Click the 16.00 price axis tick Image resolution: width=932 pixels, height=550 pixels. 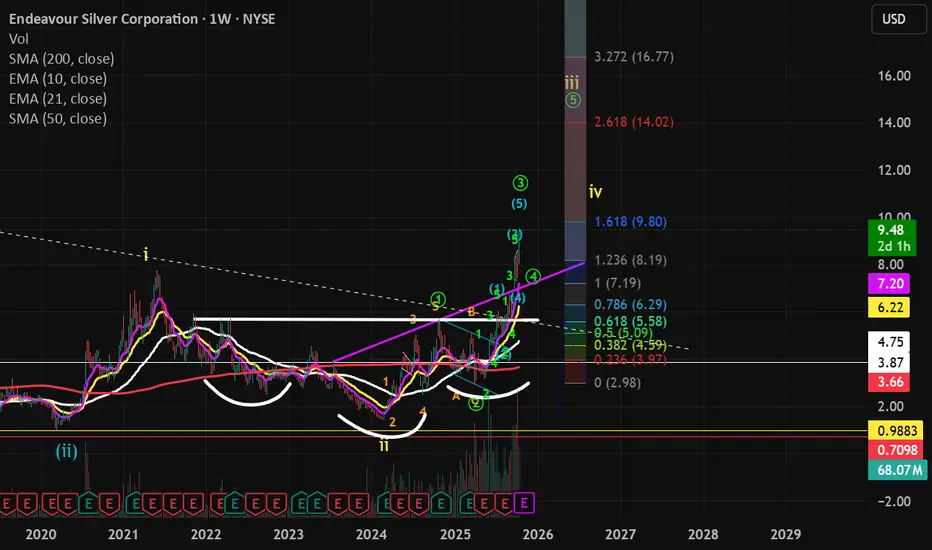(x=894, y=76)
